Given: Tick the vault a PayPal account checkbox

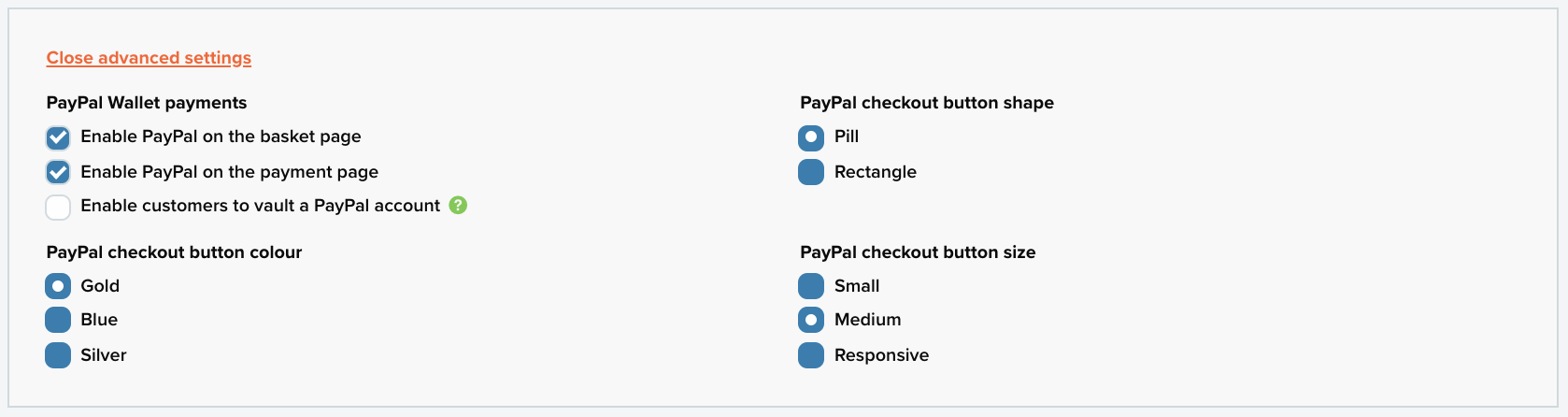Looking at the screenshot, I should [x=58, y=208].
